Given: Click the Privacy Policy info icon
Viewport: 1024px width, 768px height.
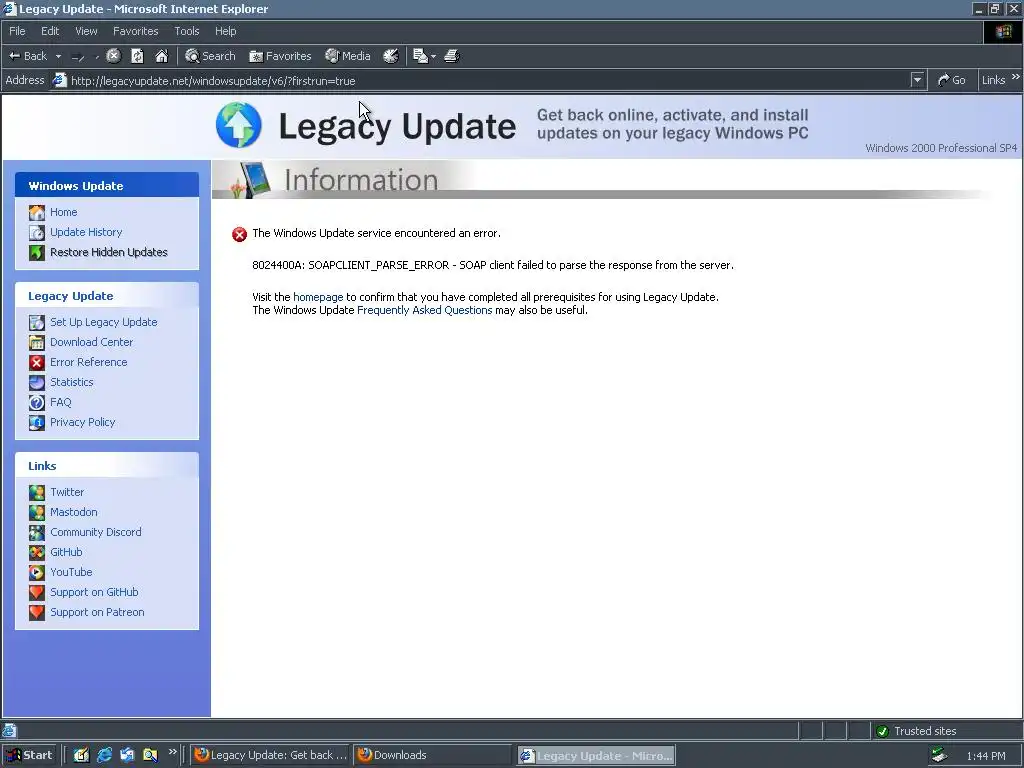Looking at the screenshot, I should 37,423.
